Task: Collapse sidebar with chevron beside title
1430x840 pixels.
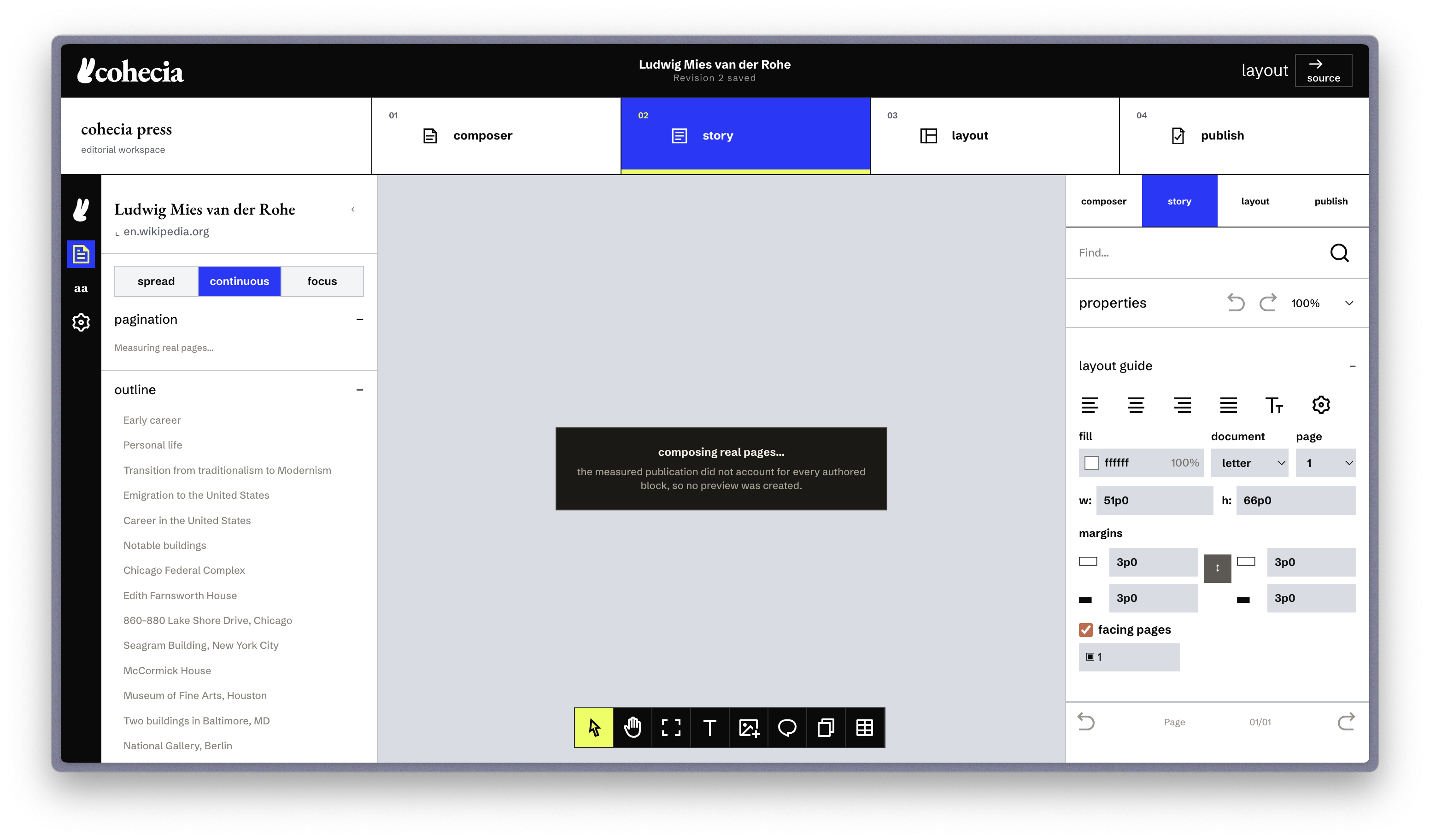Action: pyautogui.click(x=352, y=209)
